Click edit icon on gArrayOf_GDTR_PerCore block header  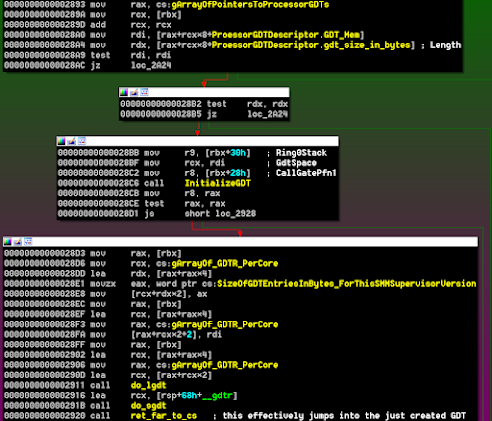[x=18, y=242]
